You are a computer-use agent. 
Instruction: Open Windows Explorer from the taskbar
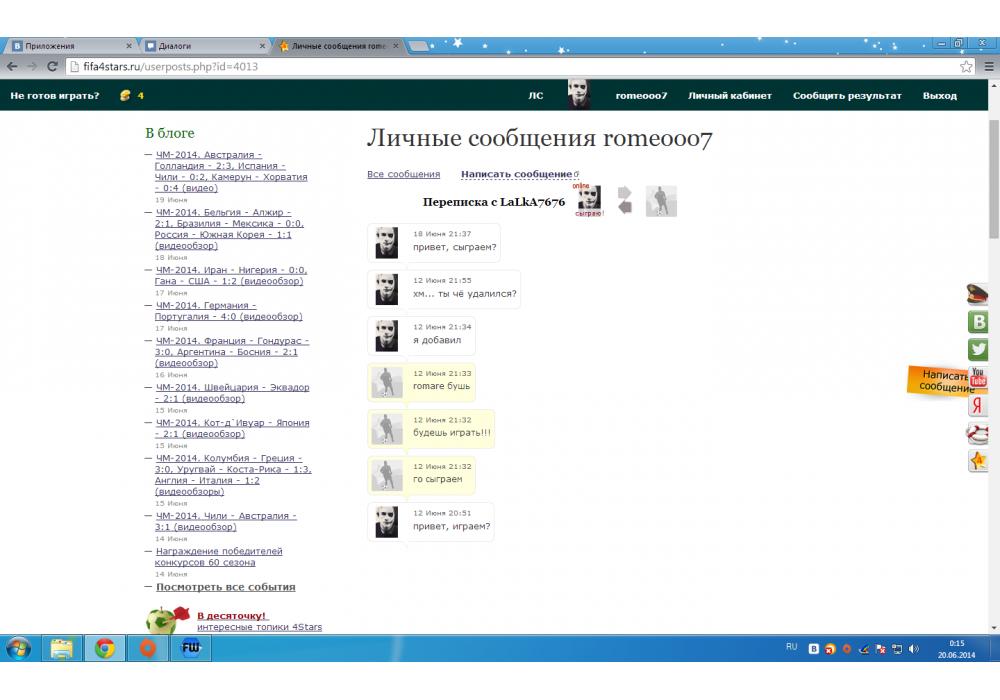(62, 648)
